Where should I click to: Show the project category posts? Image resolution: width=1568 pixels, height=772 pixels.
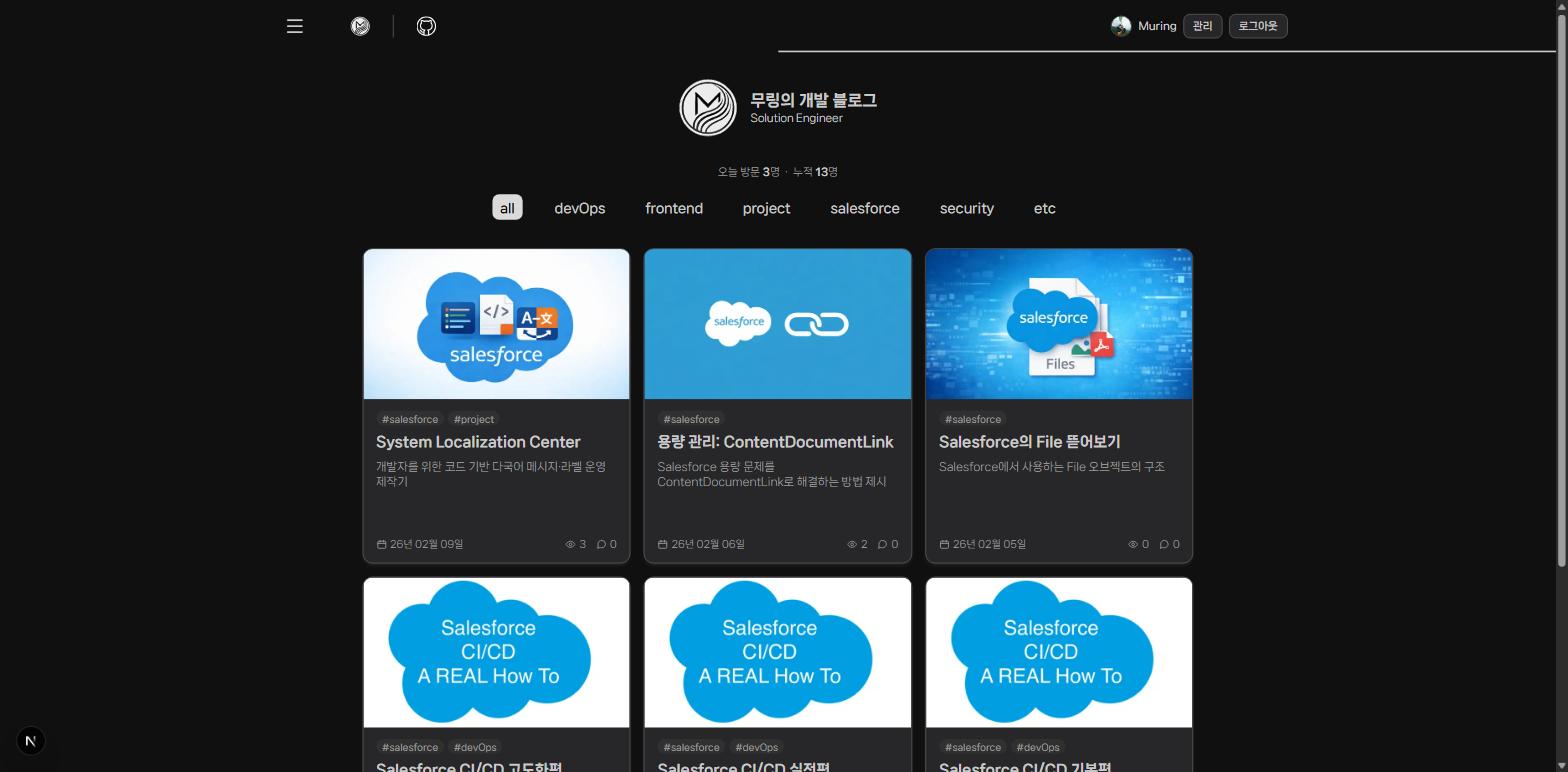766,208
